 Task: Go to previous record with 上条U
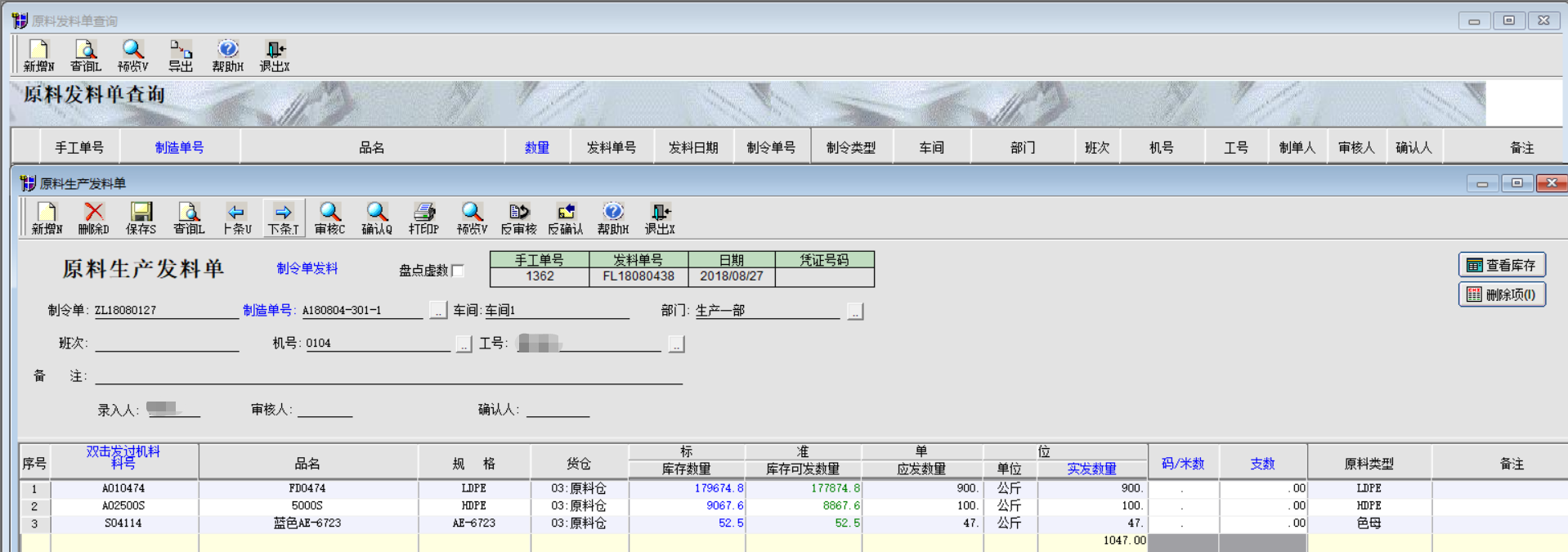(x=236, y=219)
